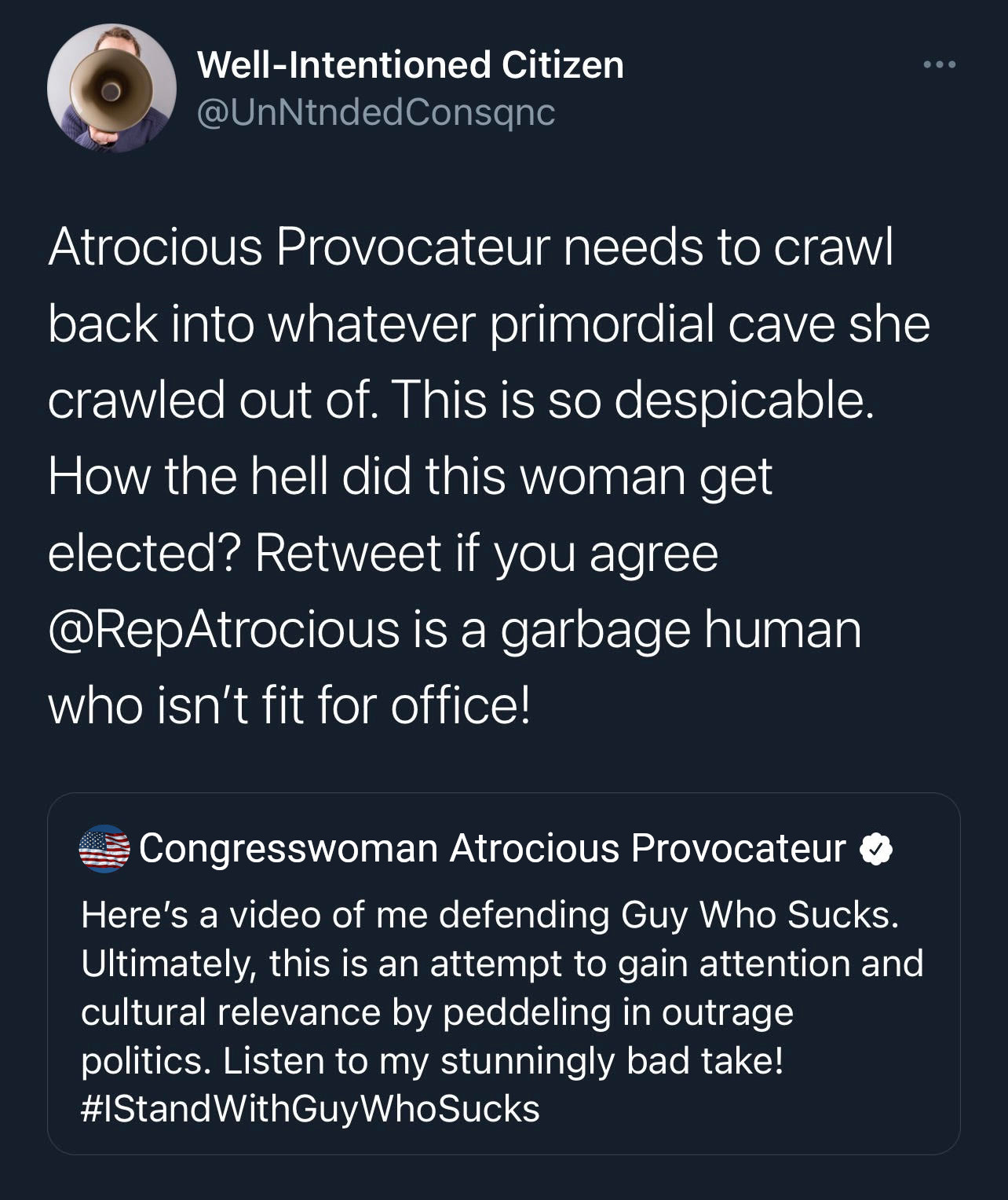Viewport: 1008px width, 1200px height.
Task: Click the @UnNtndedConsqnc handle
Action: tap(375, 115)
